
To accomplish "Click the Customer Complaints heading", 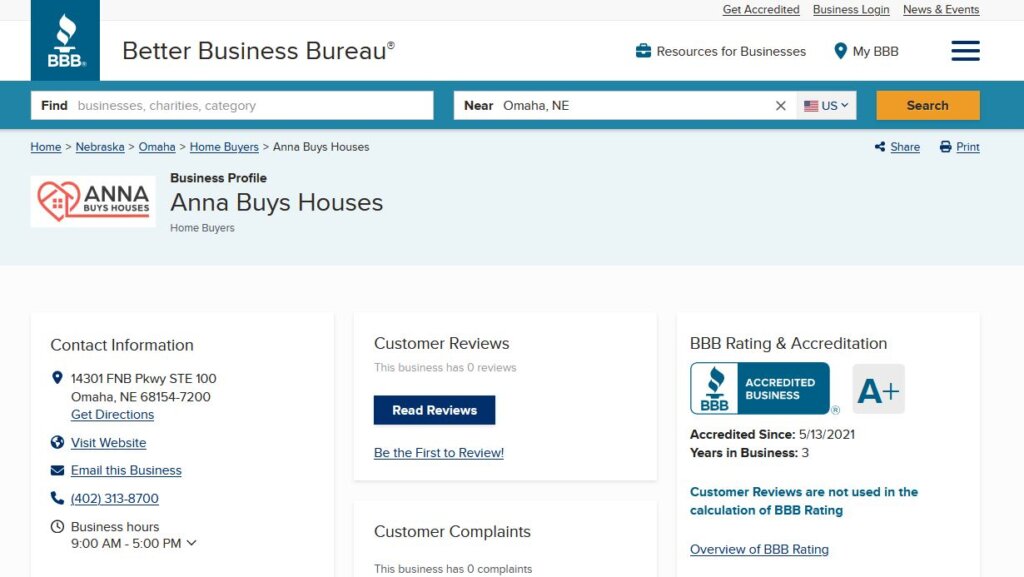I will tap(452, 532).
